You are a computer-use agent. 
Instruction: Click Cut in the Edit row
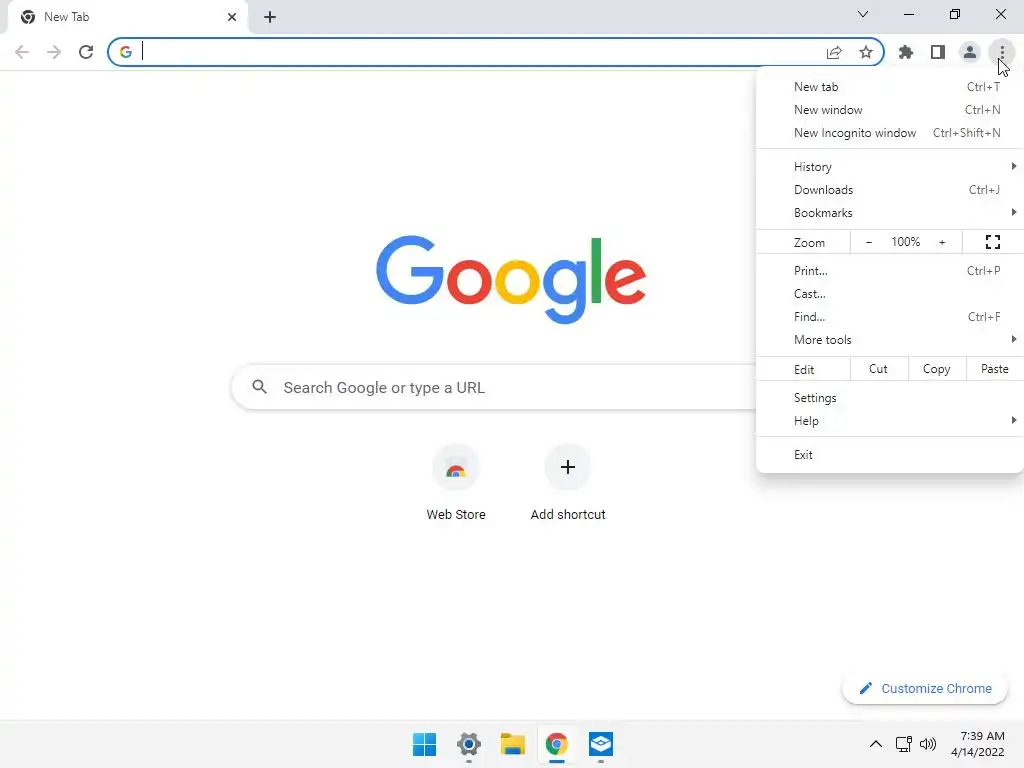878,369
